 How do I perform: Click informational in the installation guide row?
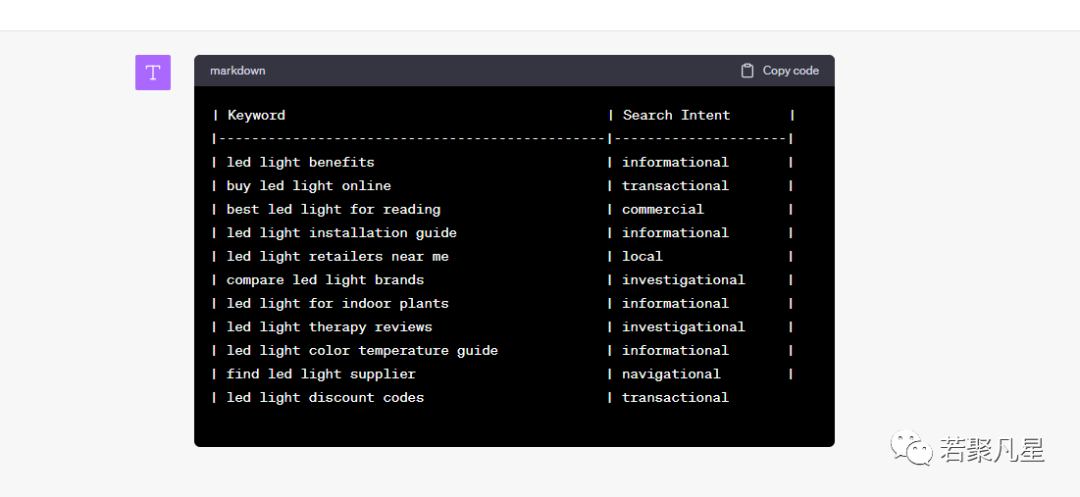676,233
